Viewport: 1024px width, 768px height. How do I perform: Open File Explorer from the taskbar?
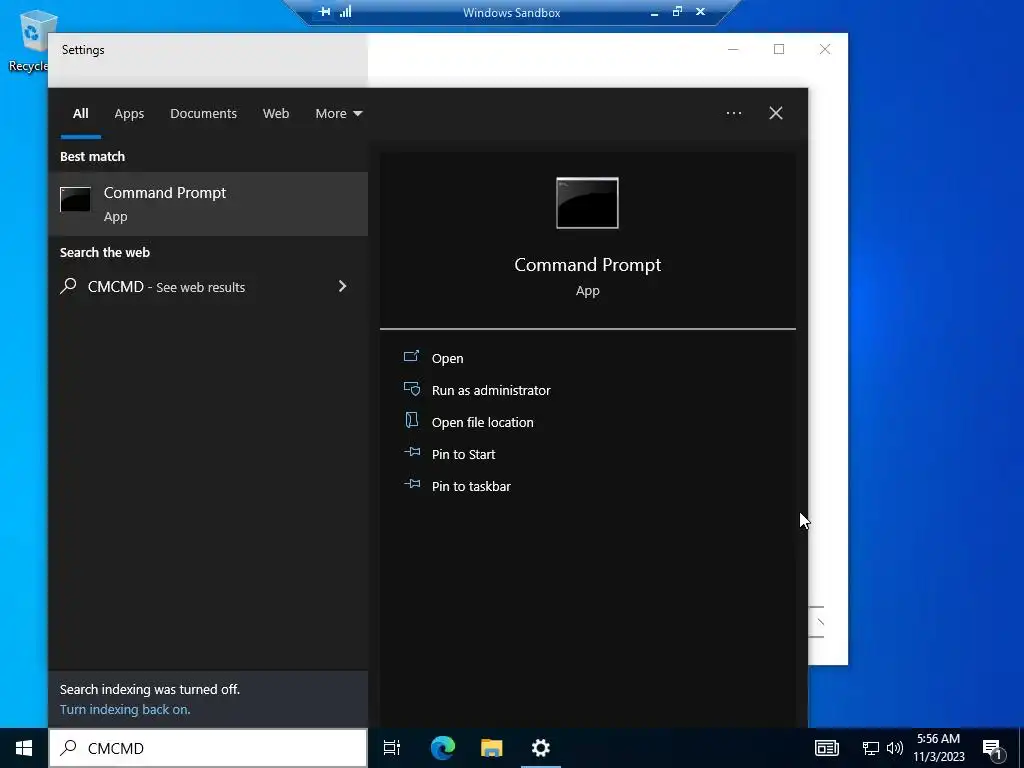(492, 748)
